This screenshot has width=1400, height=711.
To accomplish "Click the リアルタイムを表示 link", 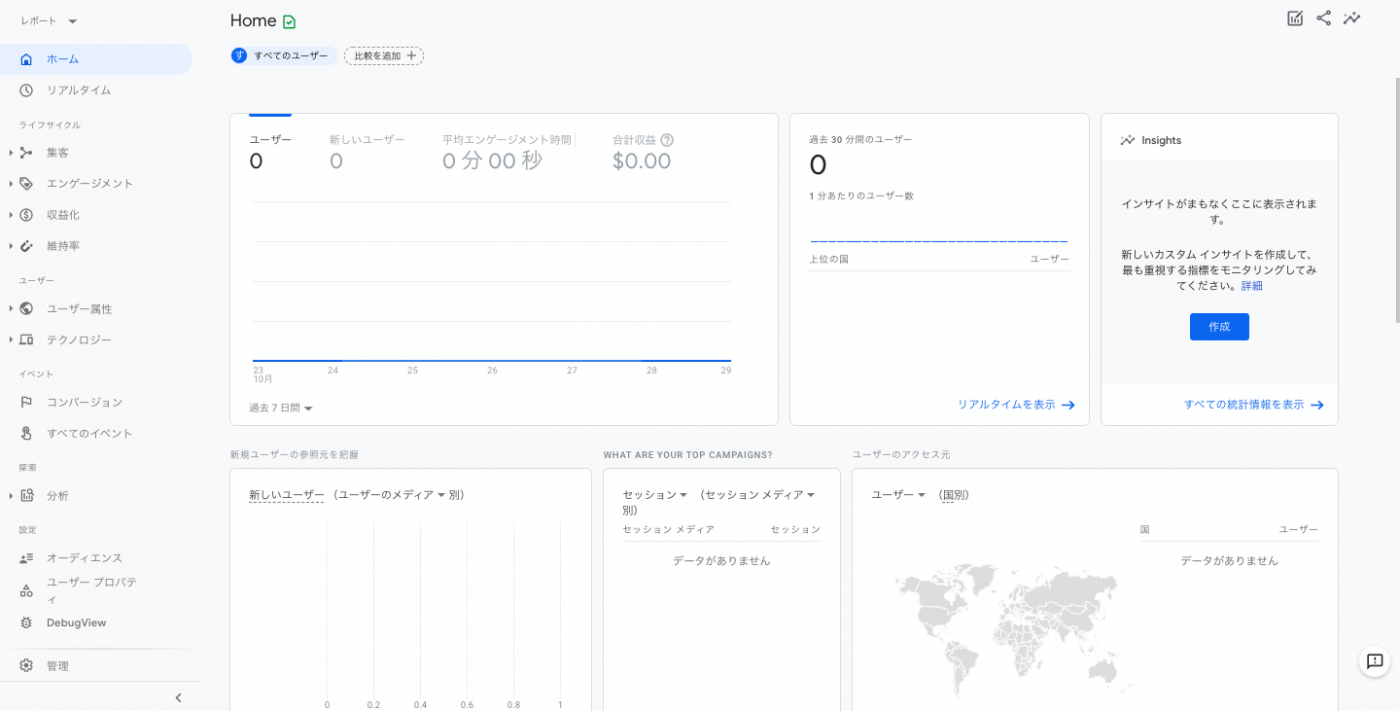I will coord(1015,405).
